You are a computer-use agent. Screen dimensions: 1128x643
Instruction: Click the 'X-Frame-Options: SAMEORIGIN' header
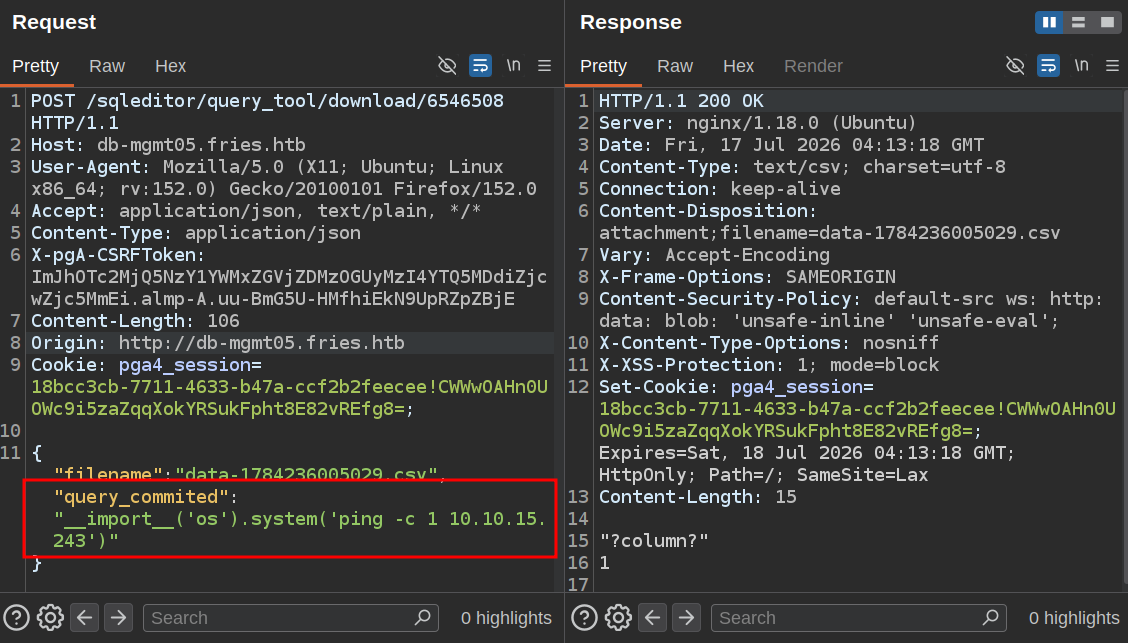(x=747, y=277)
